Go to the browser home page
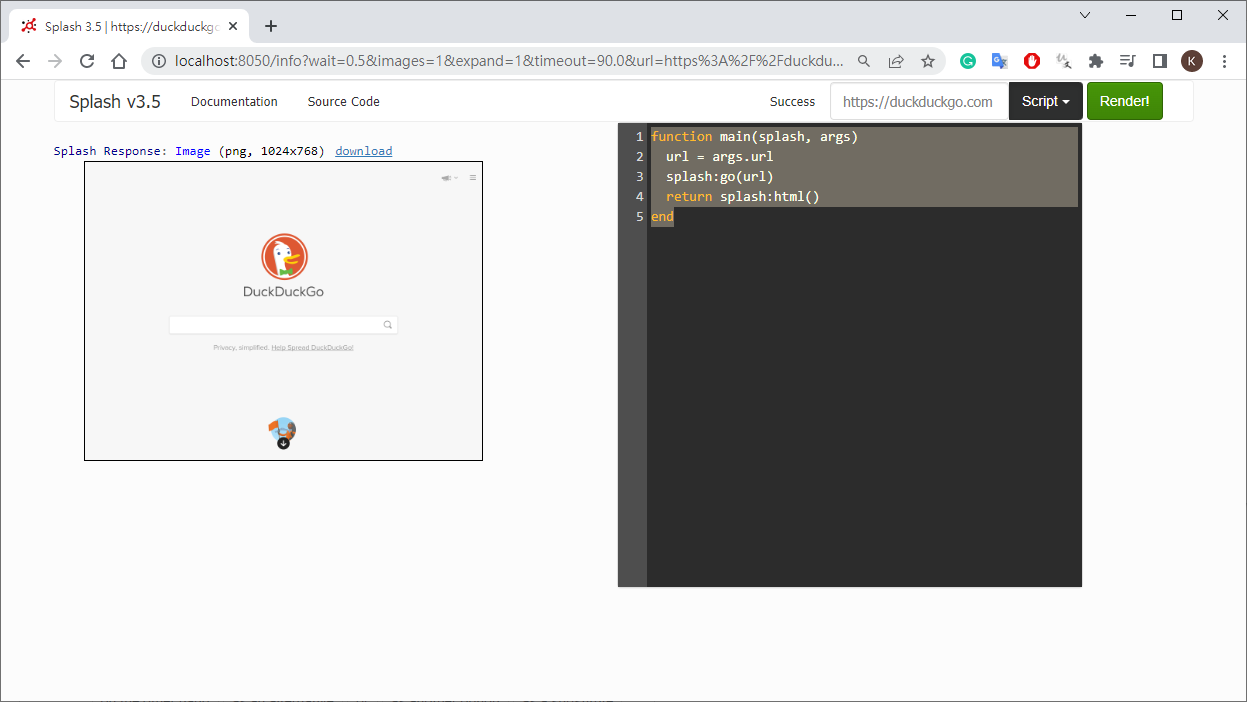This screenshot has width=1247, height=702. pos(119,61)
